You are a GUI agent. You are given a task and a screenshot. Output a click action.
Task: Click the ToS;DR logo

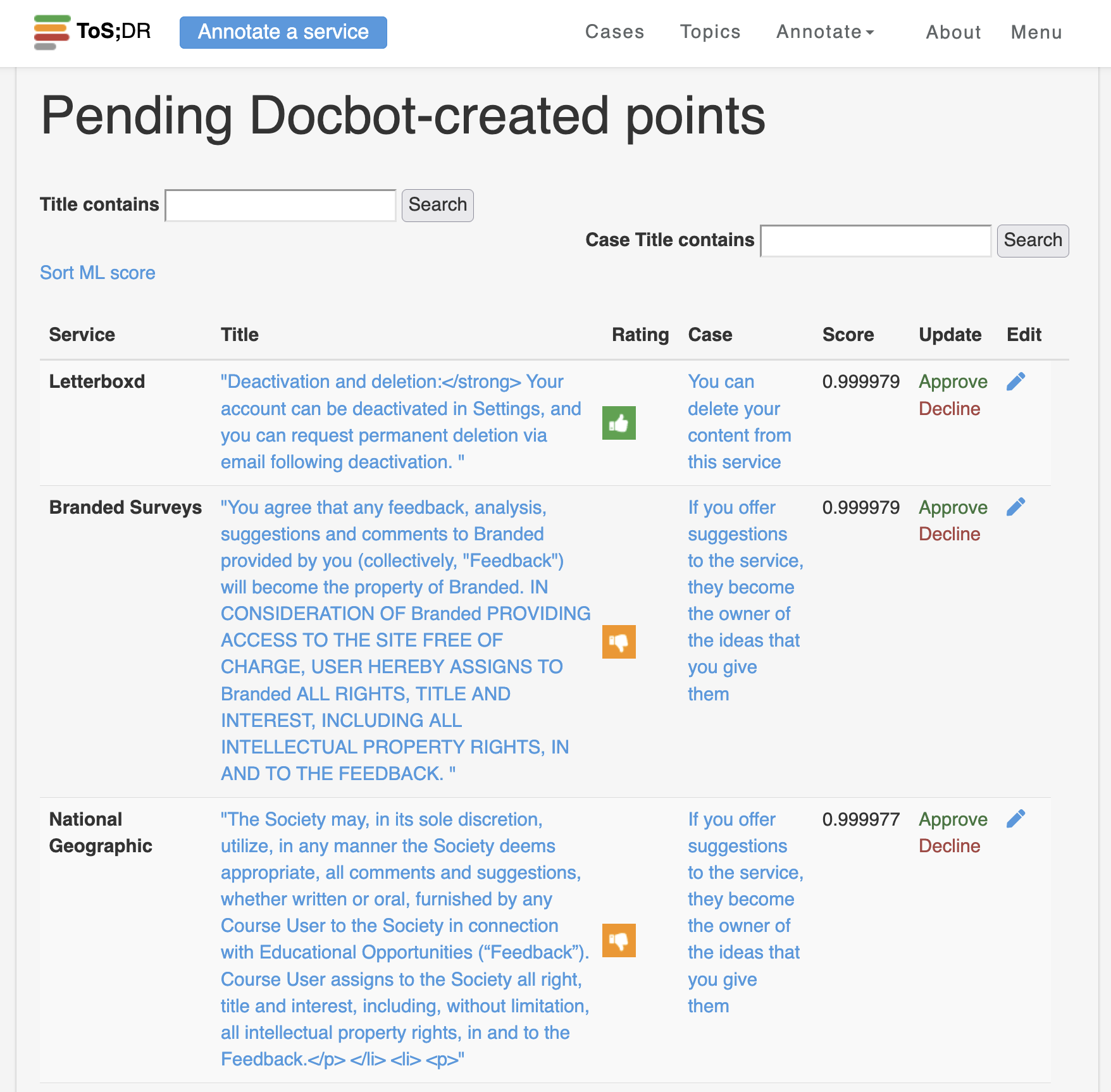coord(92,30)
